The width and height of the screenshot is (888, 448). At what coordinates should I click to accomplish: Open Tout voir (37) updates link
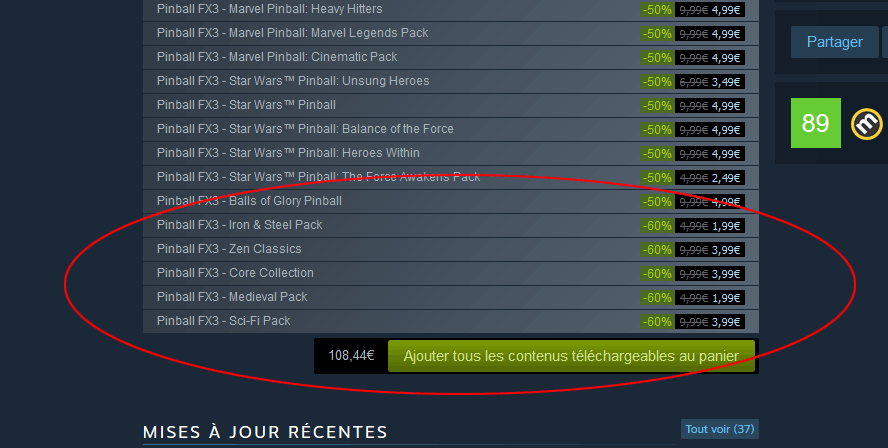click(x=719, y=429)
